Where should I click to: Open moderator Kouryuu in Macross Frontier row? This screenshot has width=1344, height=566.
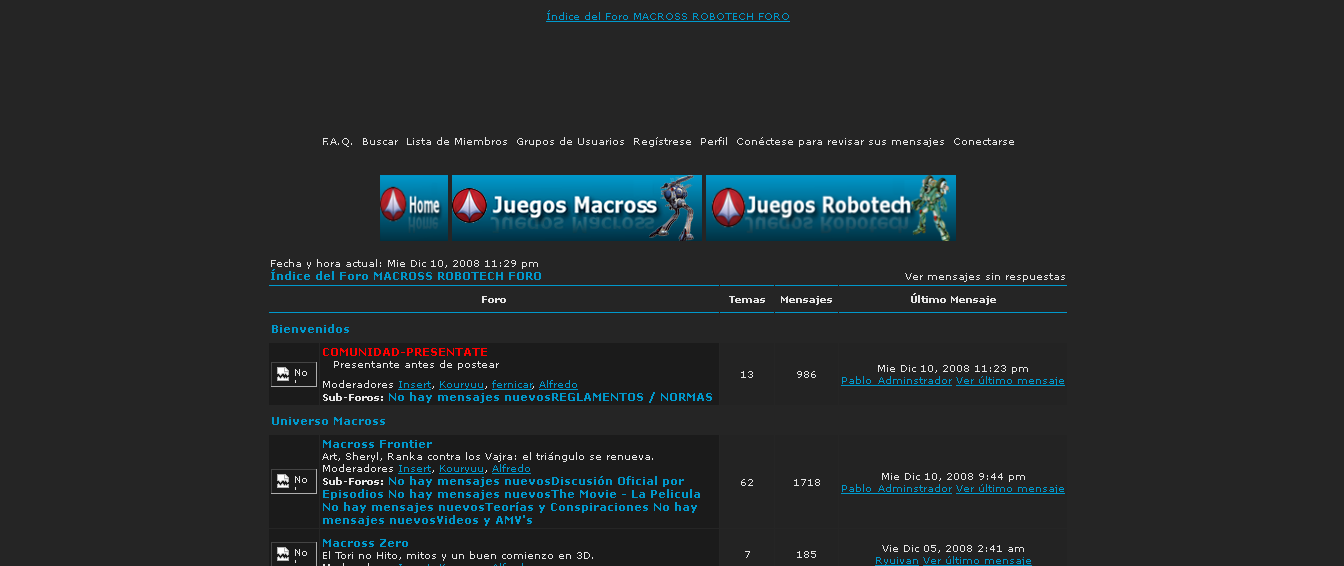(x=462, y=469)
